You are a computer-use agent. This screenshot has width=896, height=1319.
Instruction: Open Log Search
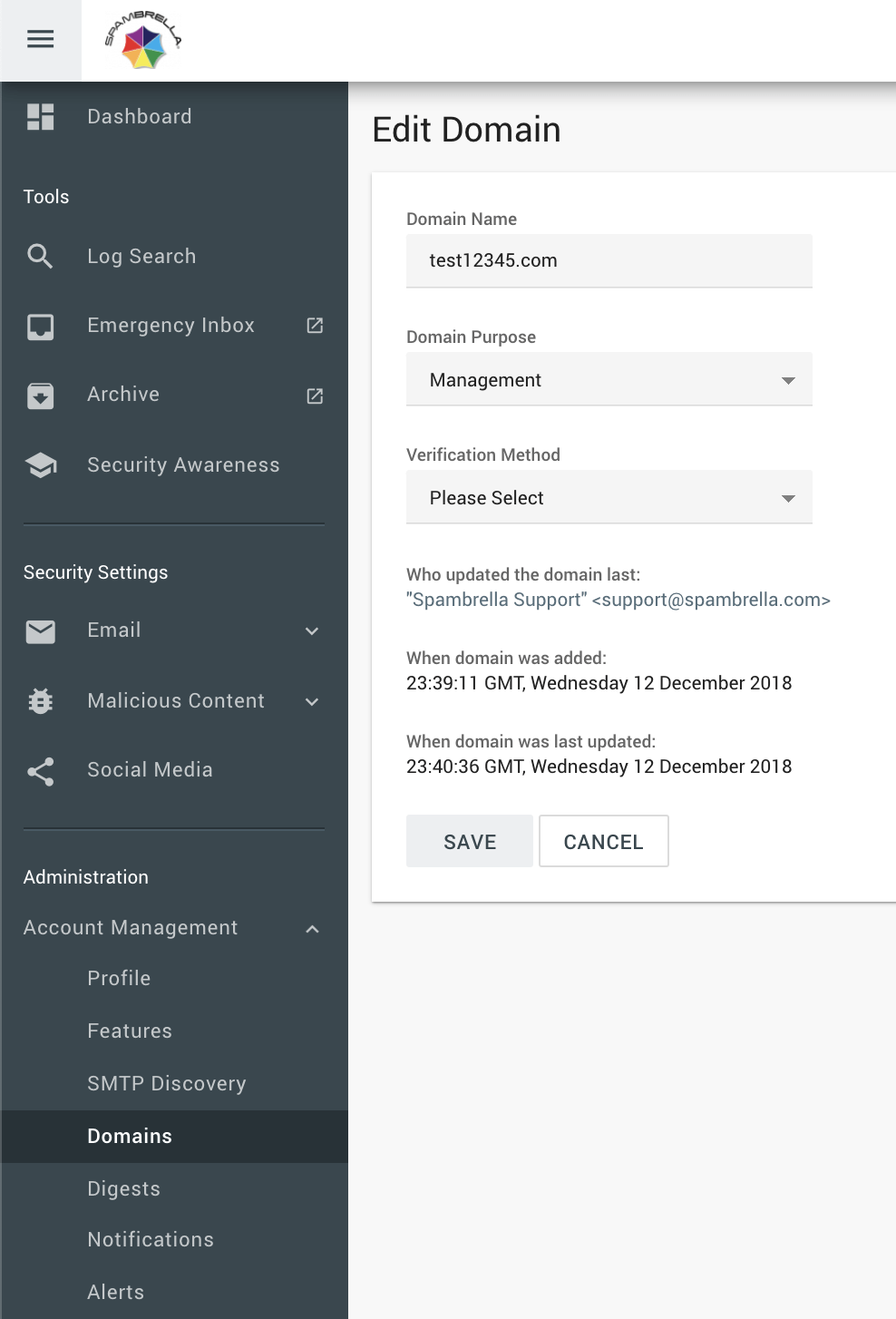141,257
